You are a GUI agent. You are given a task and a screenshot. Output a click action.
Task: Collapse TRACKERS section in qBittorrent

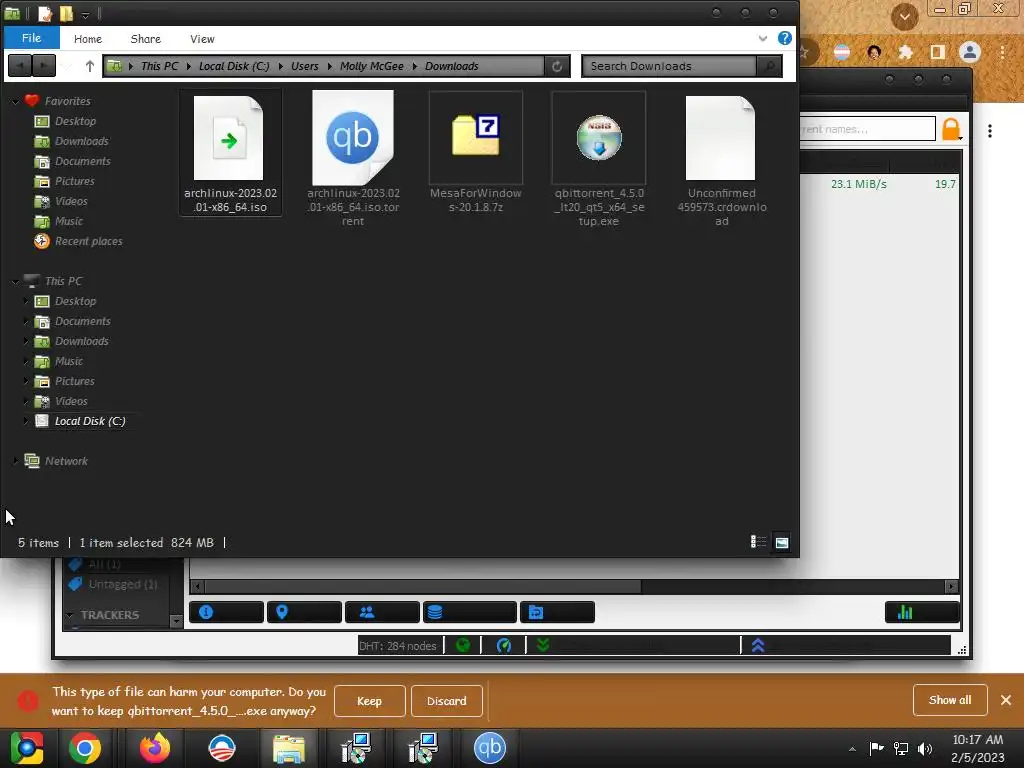[x=70, y=615]
